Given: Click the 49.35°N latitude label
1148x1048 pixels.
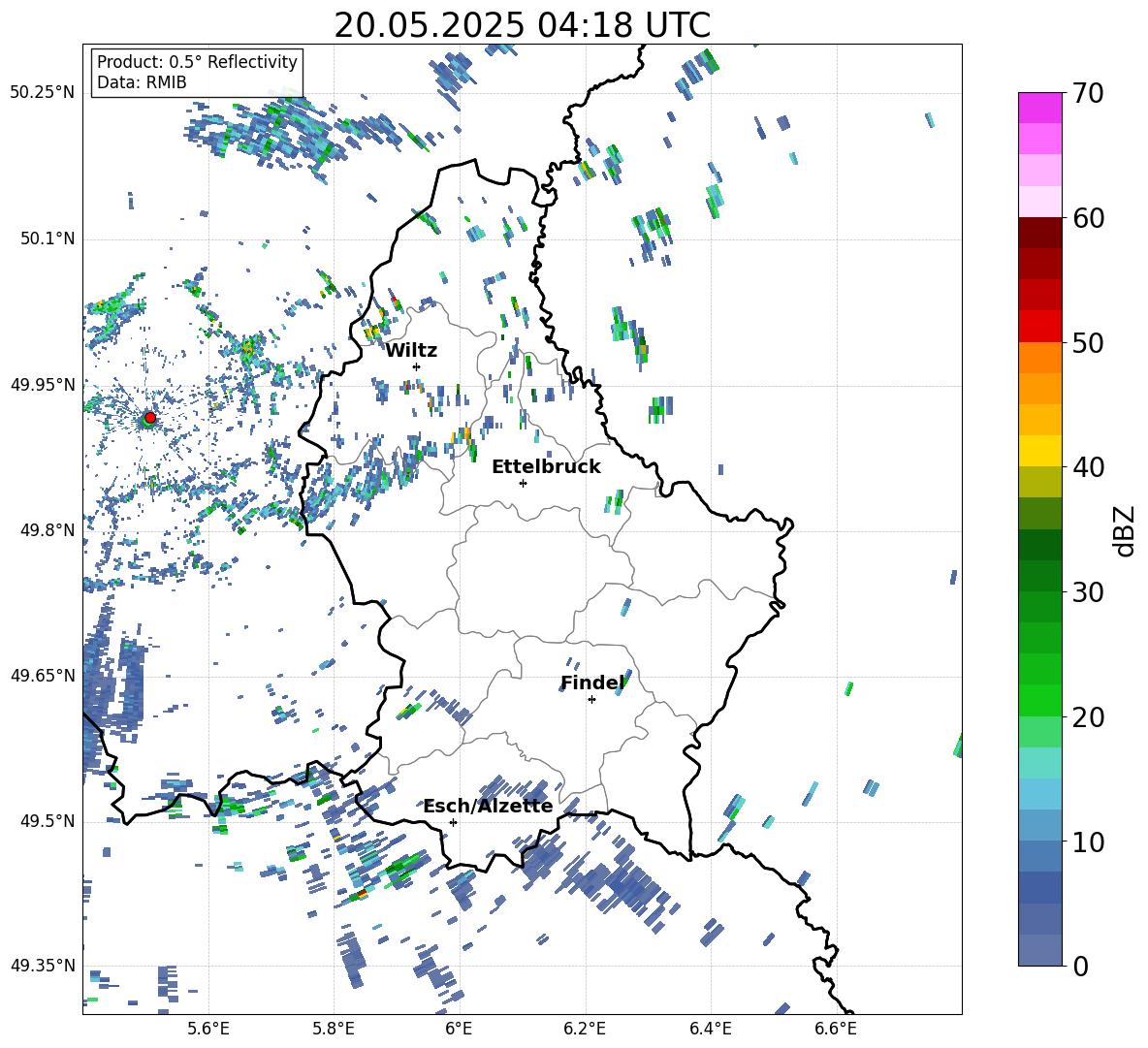Looking at the screenshot, I should click(43, 966).
